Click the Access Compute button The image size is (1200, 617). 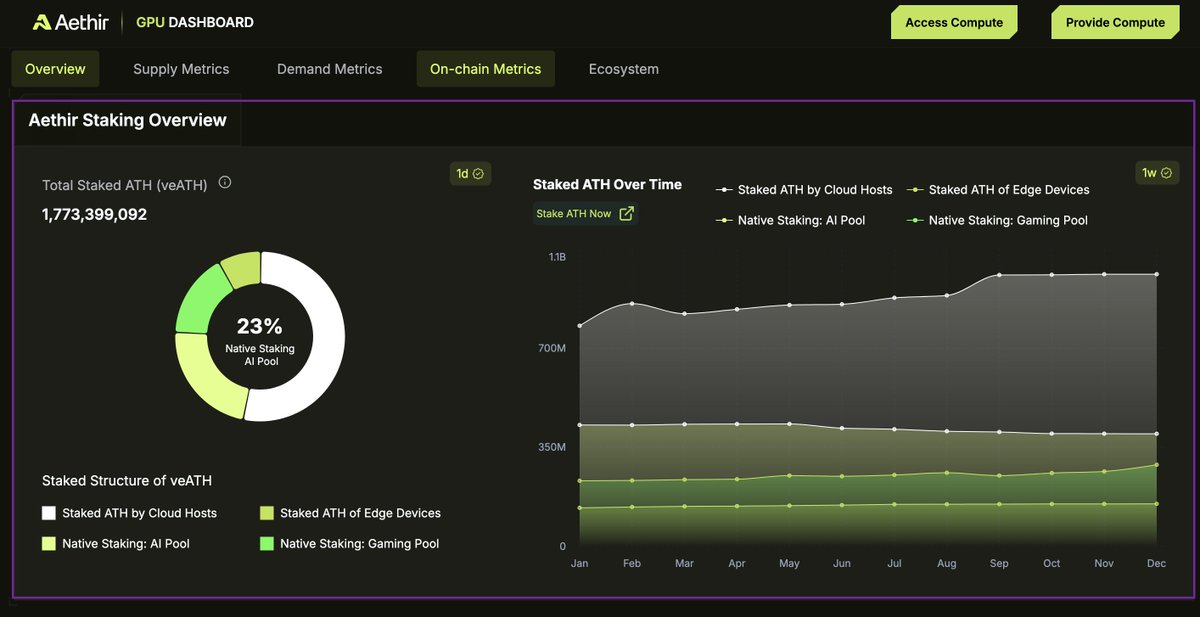click(x=953, y=21)
